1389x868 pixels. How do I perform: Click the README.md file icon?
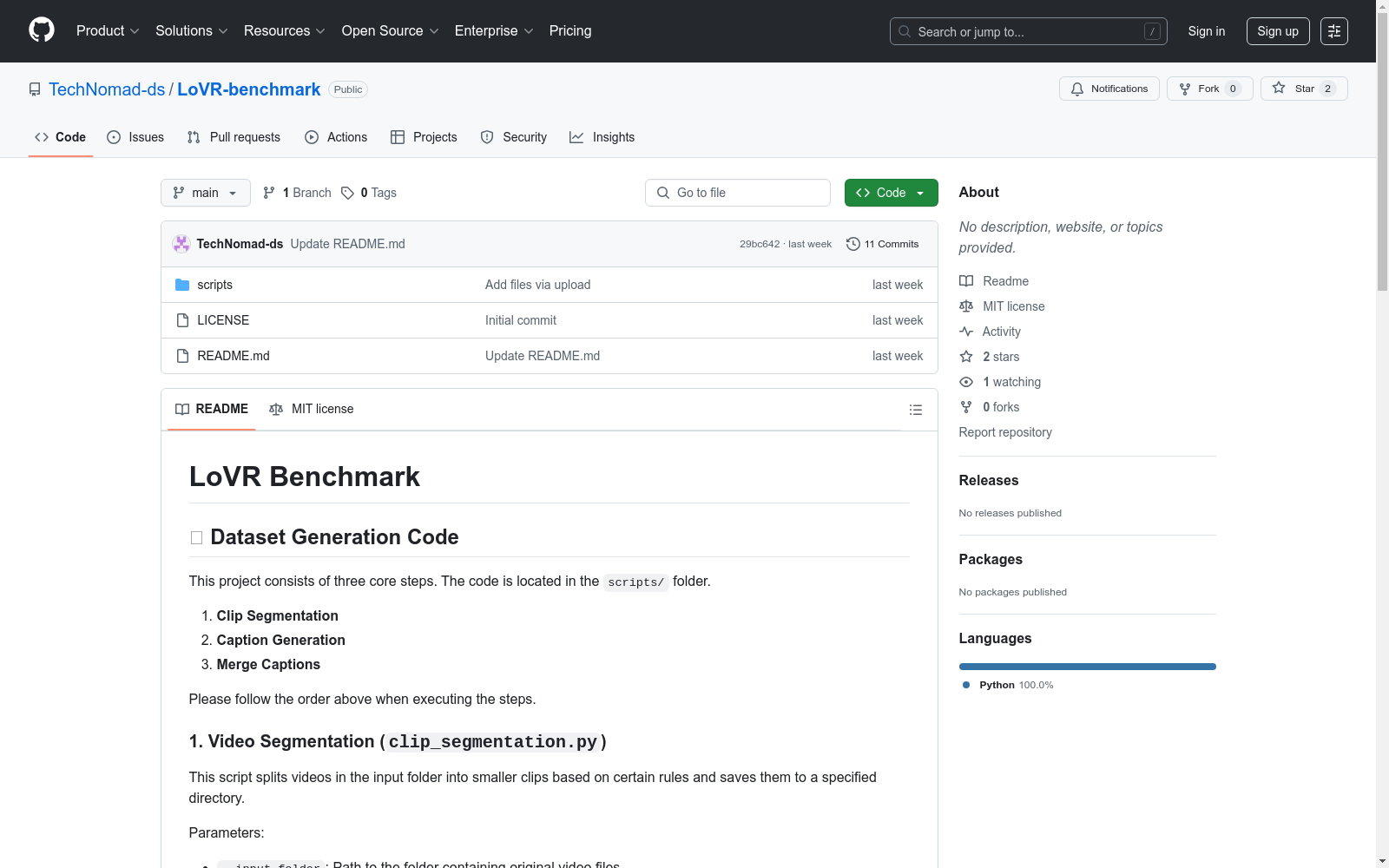click(x=182, y=356)
